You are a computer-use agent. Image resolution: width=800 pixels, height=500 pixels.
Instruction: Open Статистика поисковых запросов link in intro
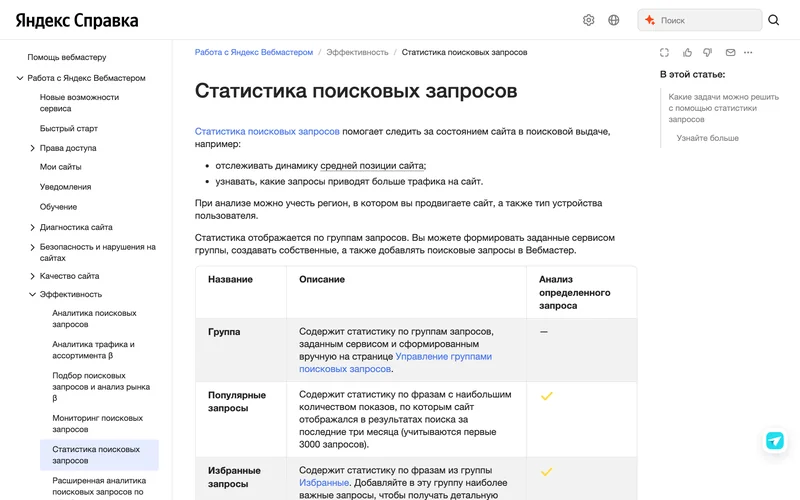pyautogui.click(x=267, y=131)
